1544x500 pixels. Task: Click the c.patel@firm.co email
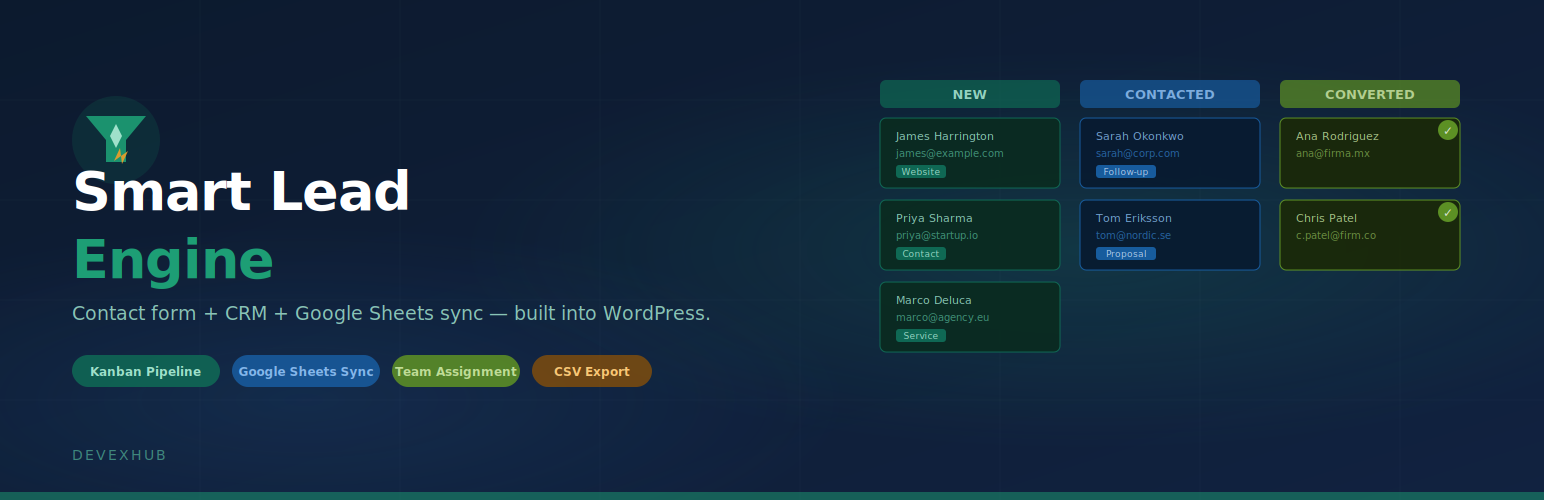[1336, 235]
